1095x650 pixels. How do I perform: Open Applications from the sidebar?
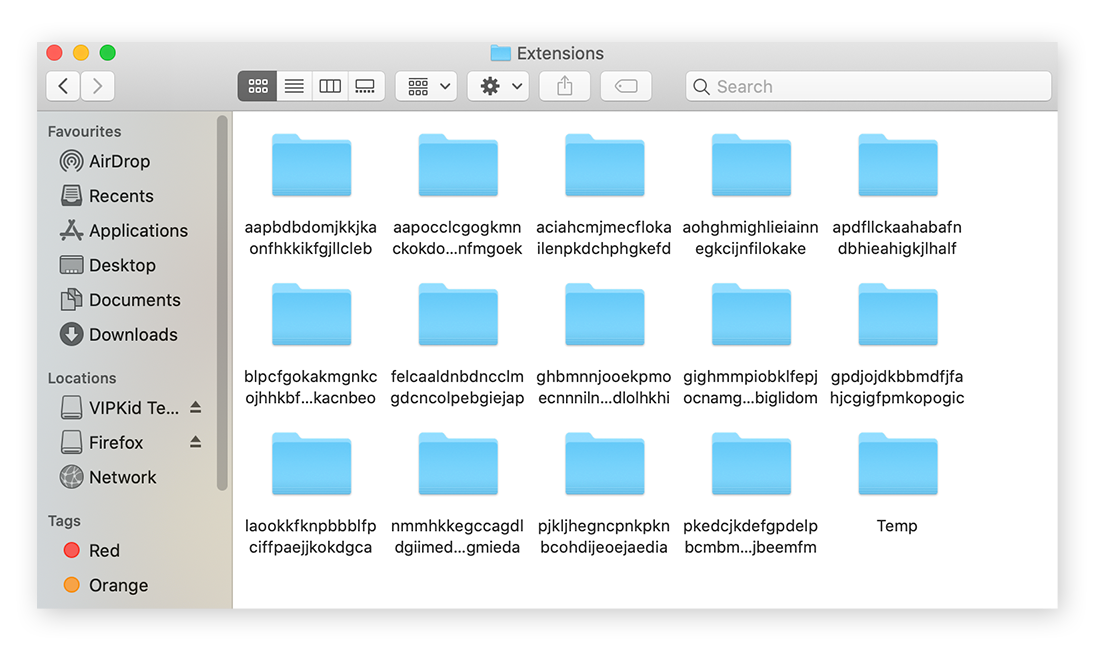(134, 230)
